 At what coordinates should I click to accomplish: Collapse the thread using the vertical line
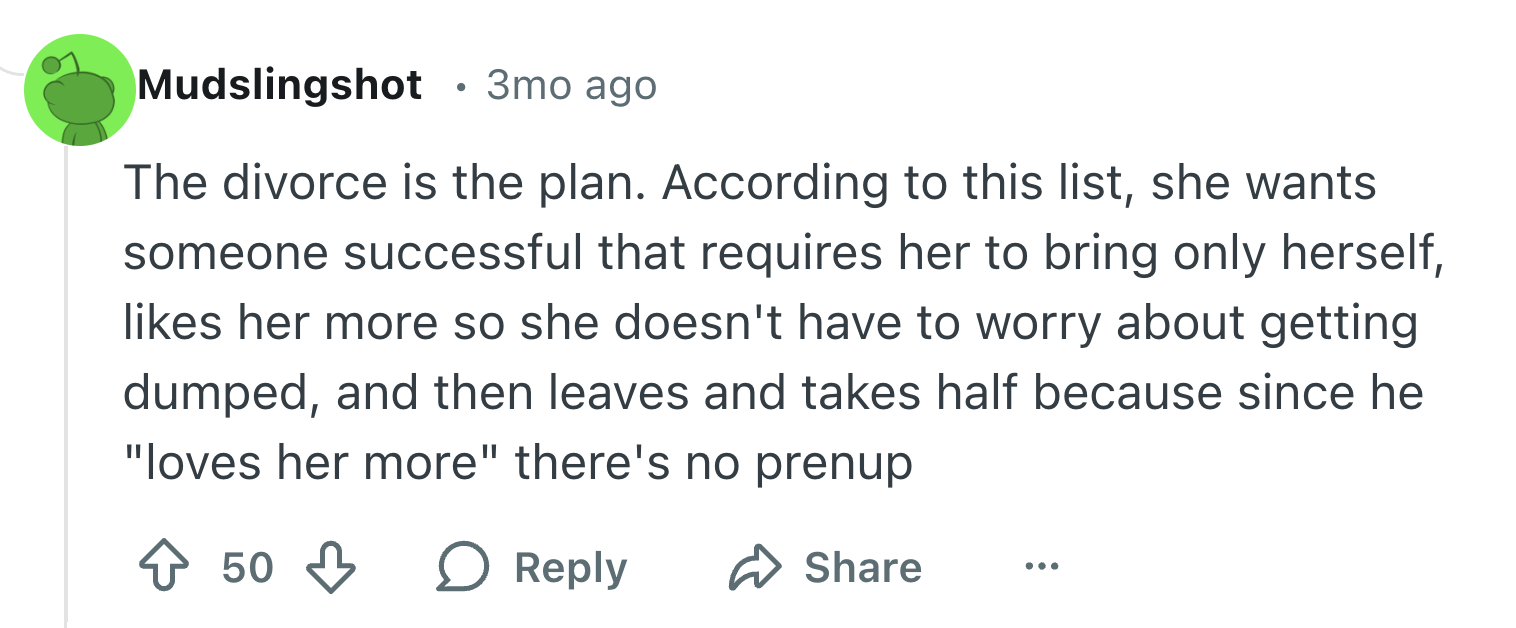[66, 380]
